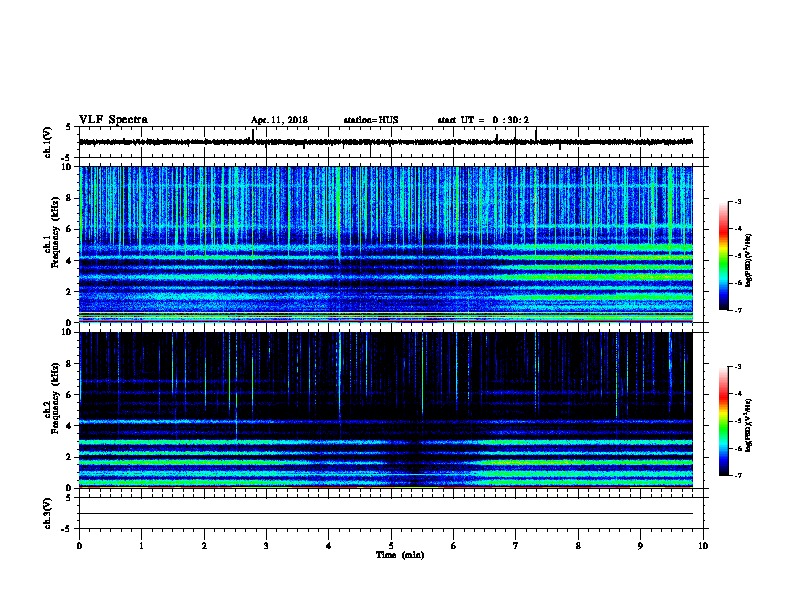Screen dimensions: 792x612
Task: Click the 'start UT = 0:30:2' label
Action: (483, 120)
